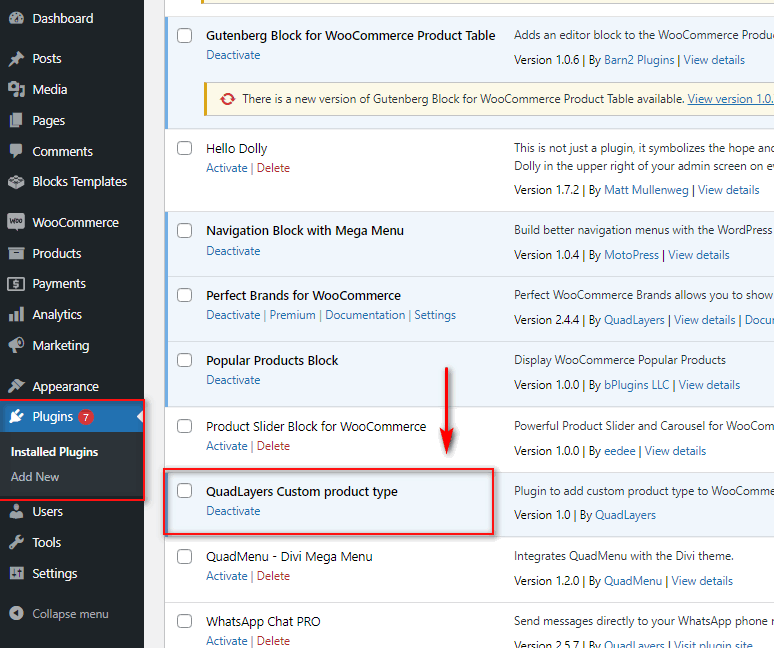This screenshot has width=774, height=648.
Task: Click the Analytics bar chart icon
Action: click(x=16, y=314)
